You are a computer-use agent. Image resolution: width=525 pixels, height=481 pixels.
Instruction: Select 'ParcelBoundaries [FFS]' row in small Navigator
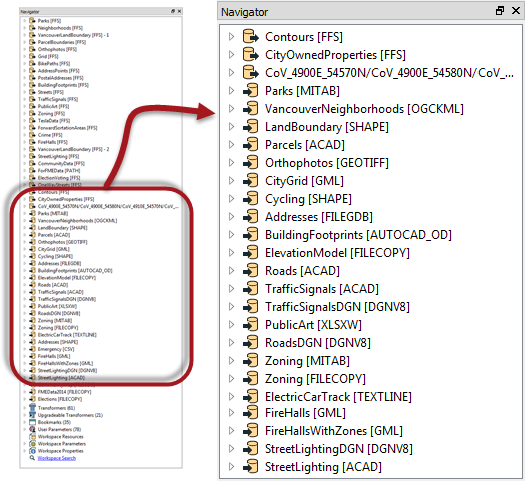tap(62, 42)
